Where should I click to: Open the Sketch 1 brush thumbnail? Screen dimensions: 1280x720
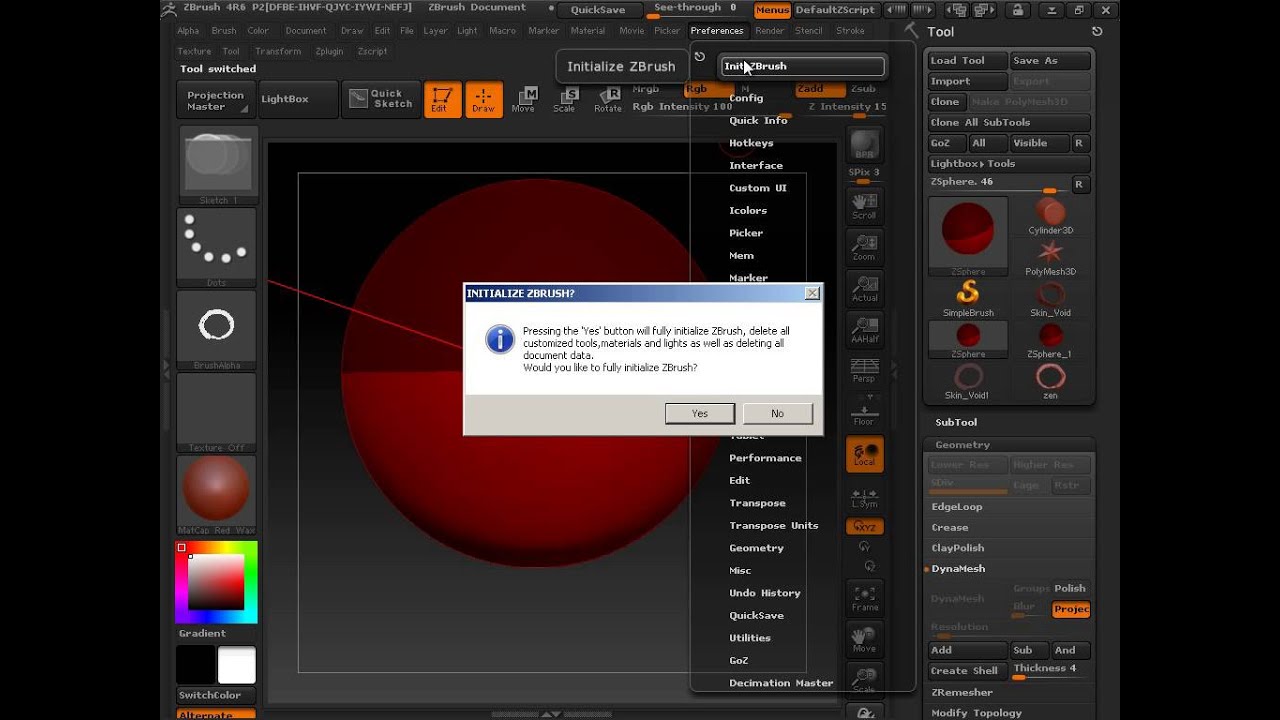[x=218, y=165]
